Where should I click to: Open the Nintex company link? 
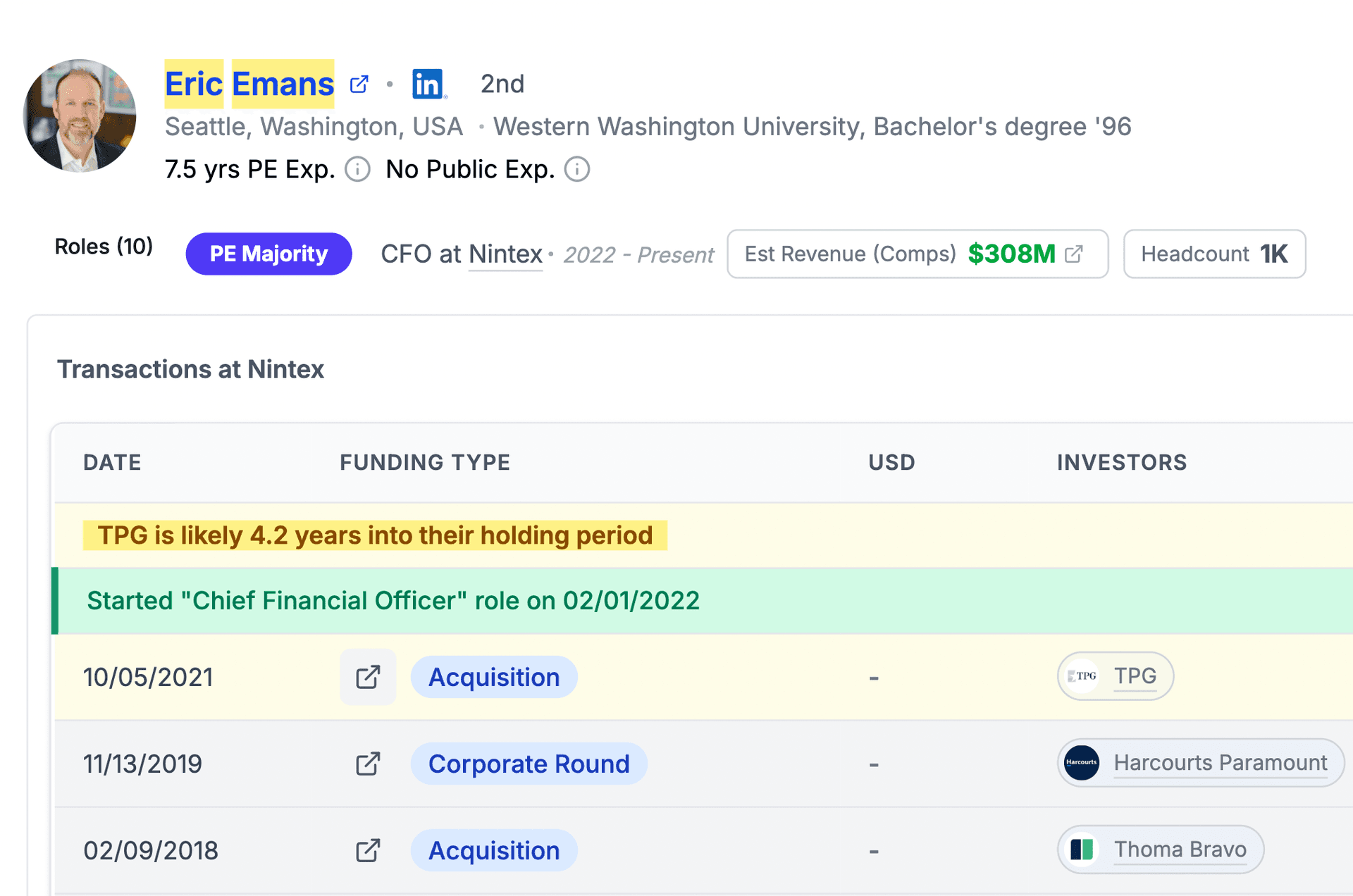(505, 254)
